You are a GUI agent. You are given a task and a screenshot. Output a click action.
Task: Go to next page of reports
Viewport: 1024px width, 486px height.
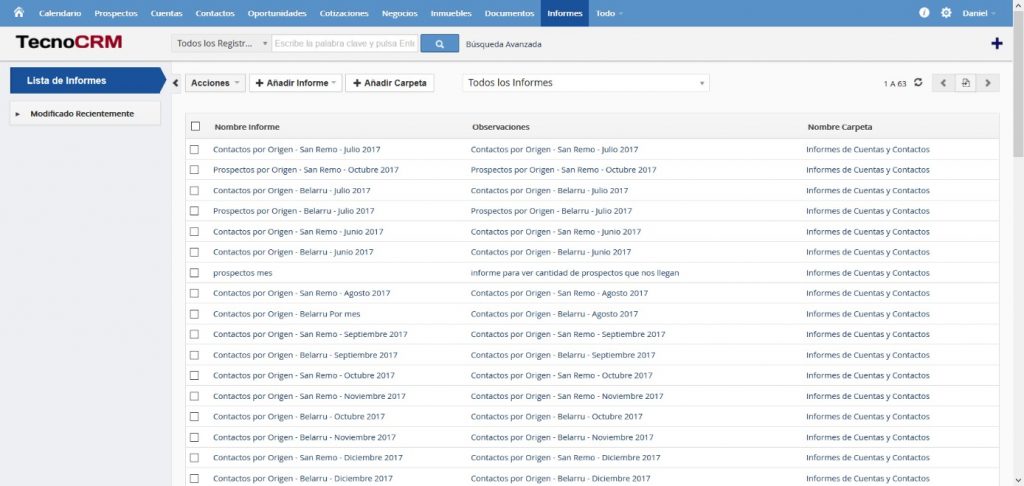coord(988,83)
